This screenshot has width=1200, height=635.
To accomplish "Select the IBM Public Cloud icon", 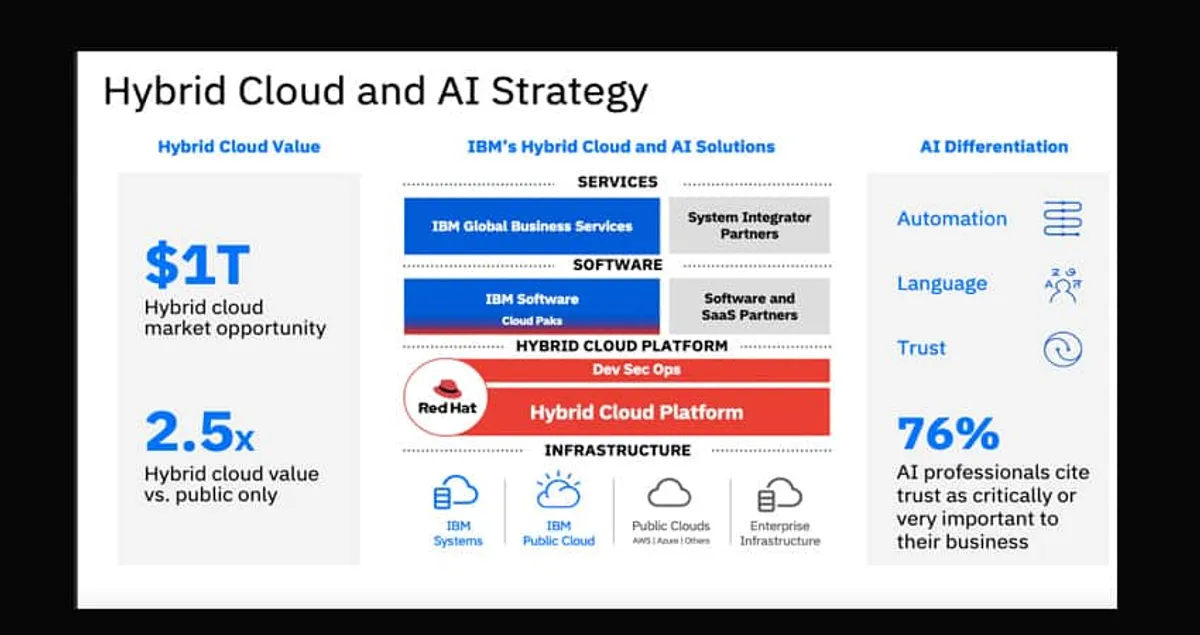I will coord(558,491).
